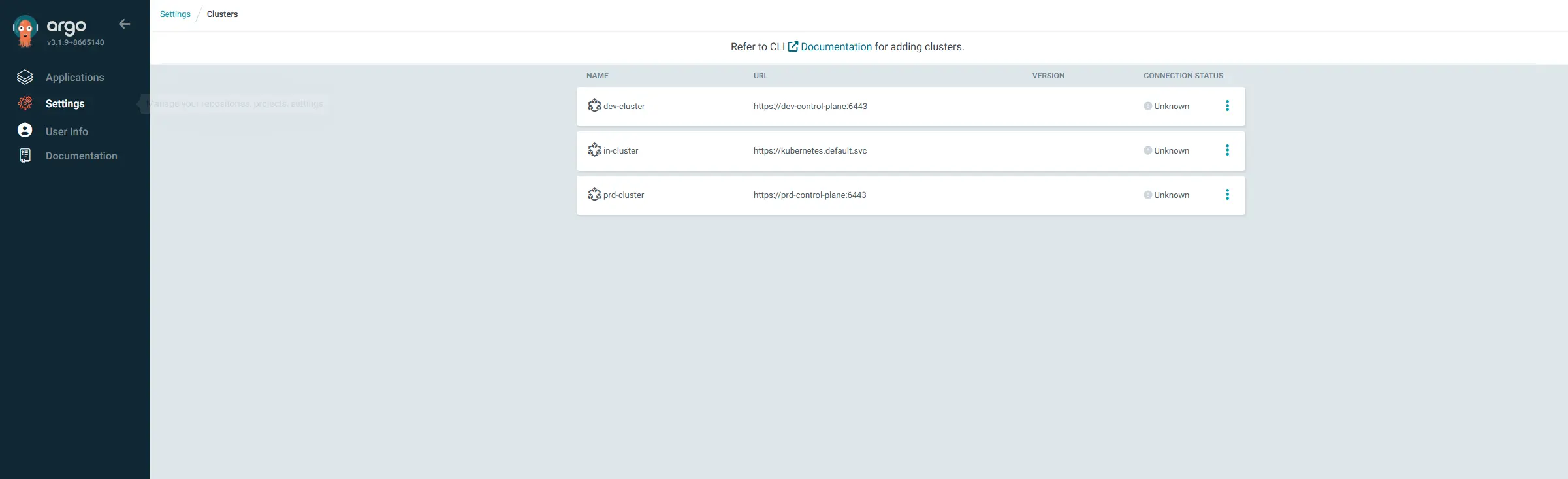The width and height of the screenshot is (1568, 479).
Task: Open the dev-cluster three-dot menu
Action: point(1227,106)
